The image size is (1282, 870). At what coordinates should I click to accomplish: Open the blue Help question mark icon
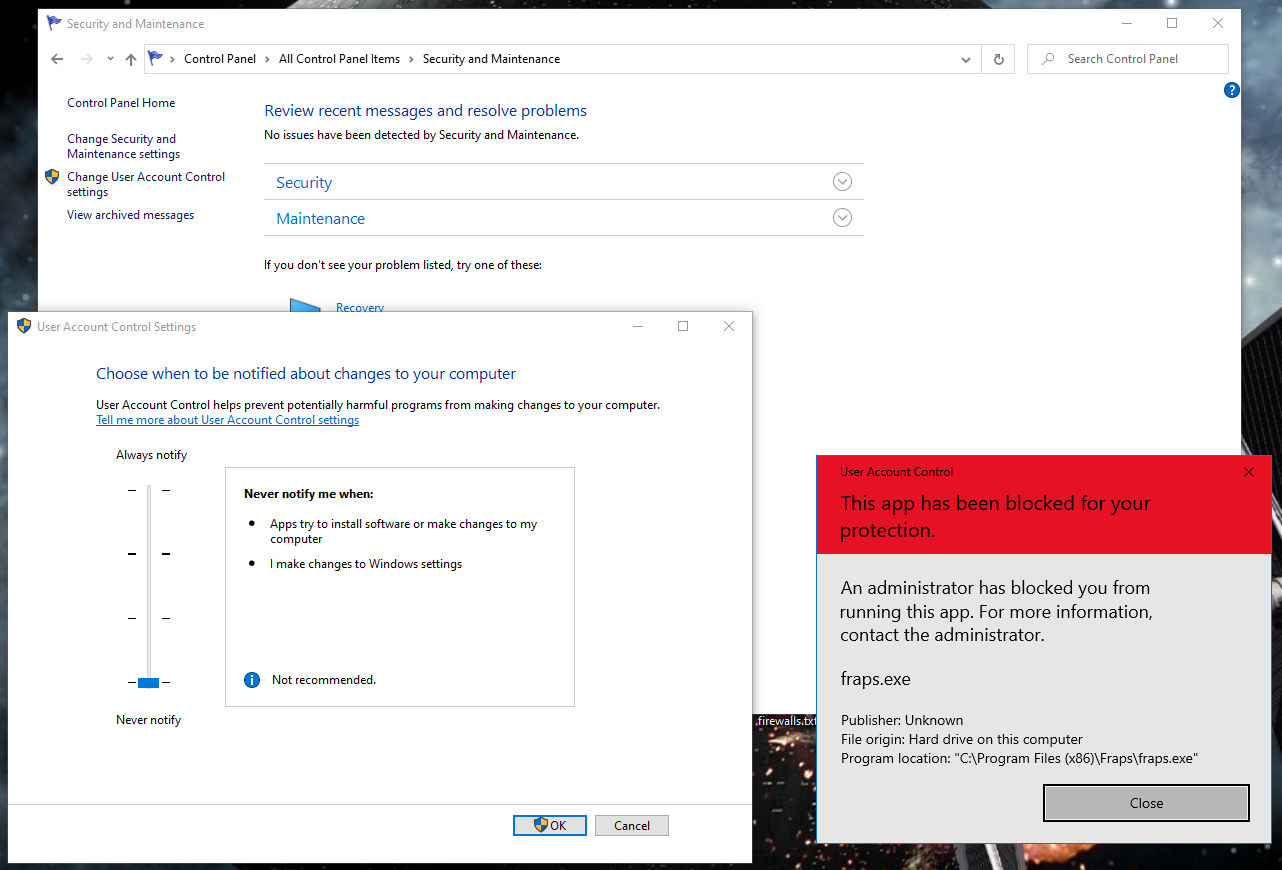1232,90
